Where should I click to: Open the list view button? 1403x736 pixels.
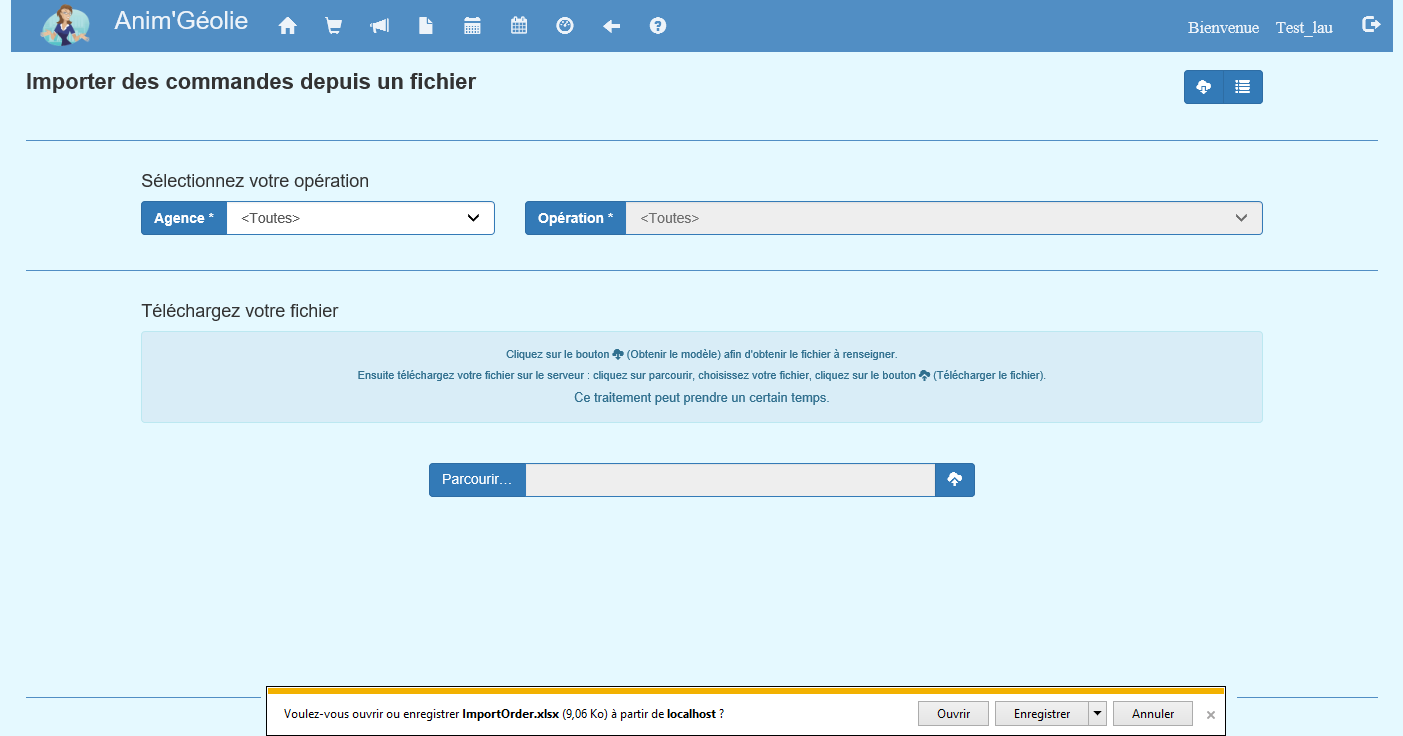pyautogui.click(x=1243, y=87)
